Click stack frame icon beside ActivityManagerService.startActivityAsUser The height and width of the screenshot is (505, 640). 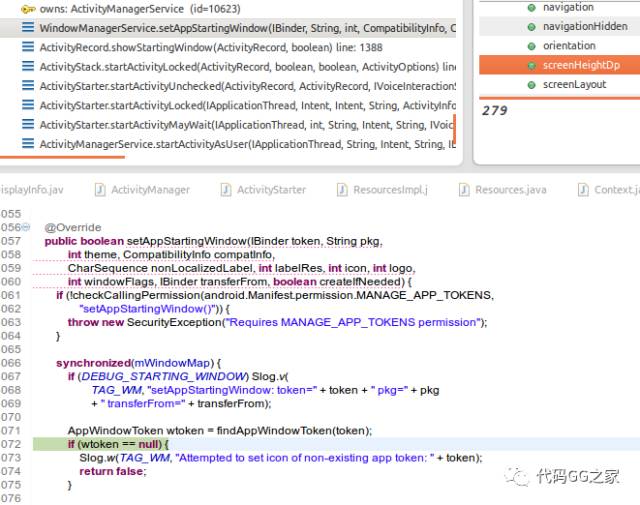pos(28,143)
